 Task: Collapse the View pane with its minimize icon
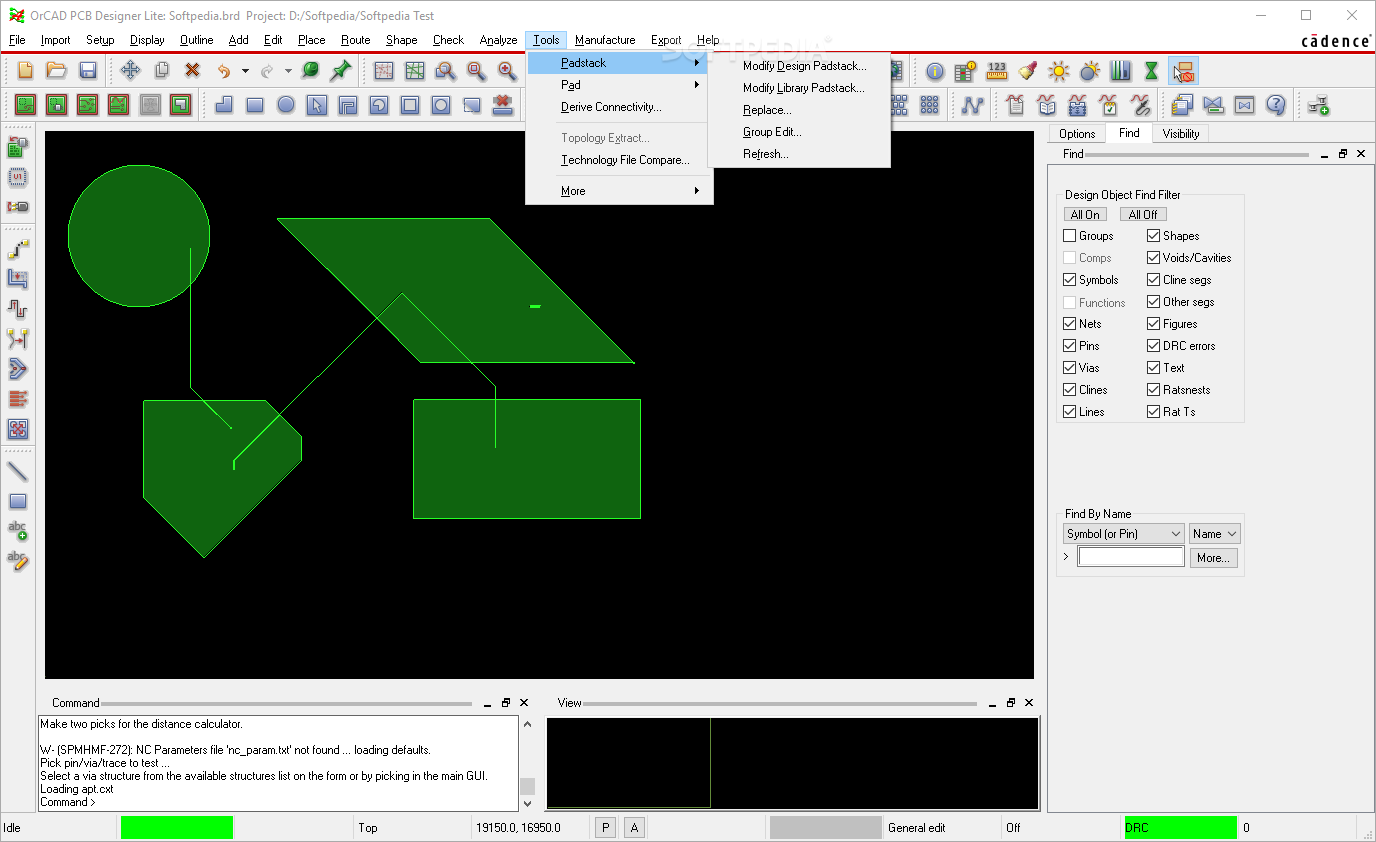(x=992, y=703)
